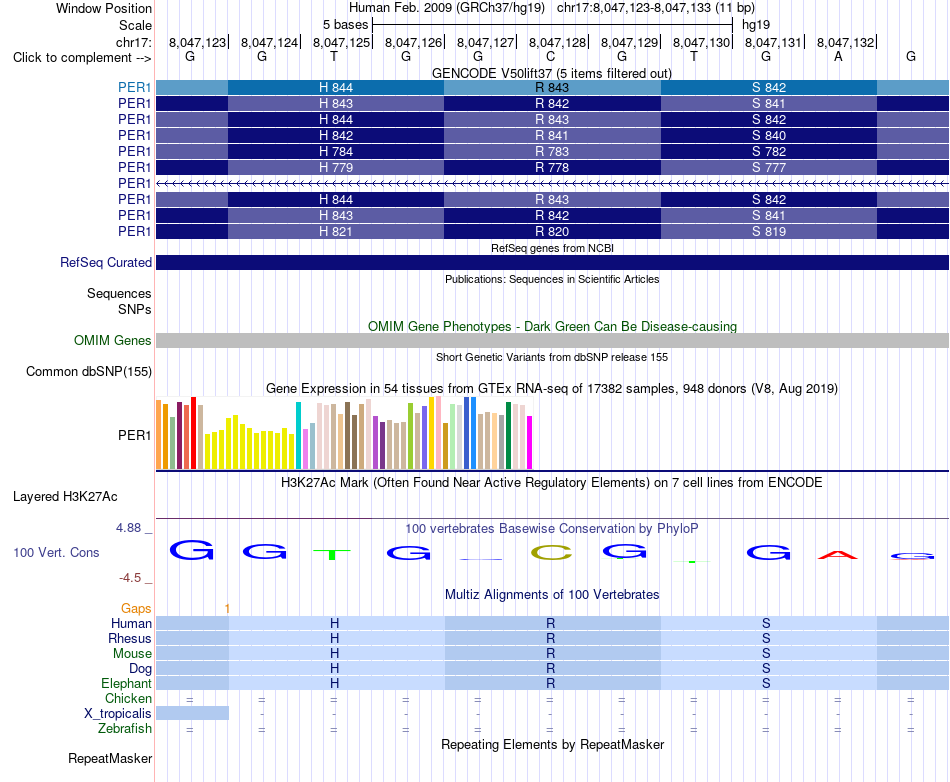Click the Elephant species label
This screenshot has width=950, height=782.
point(126,683)
